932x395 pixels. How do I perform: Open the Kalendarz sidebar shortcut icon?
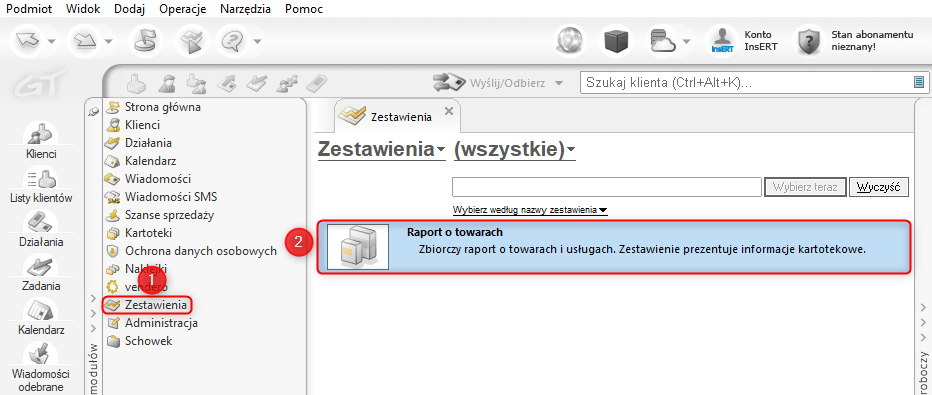point(41,310)
